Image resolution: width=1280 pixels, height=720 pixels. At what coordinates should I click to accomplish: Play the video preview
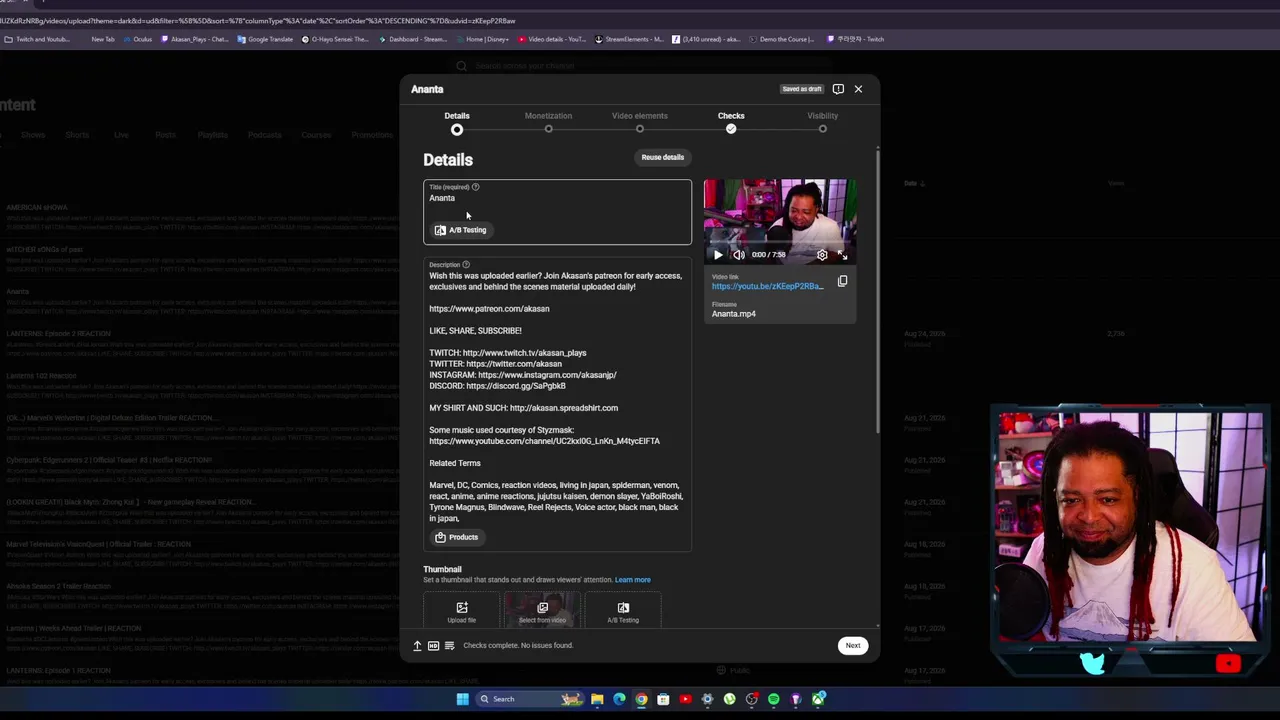pos(717,255)
